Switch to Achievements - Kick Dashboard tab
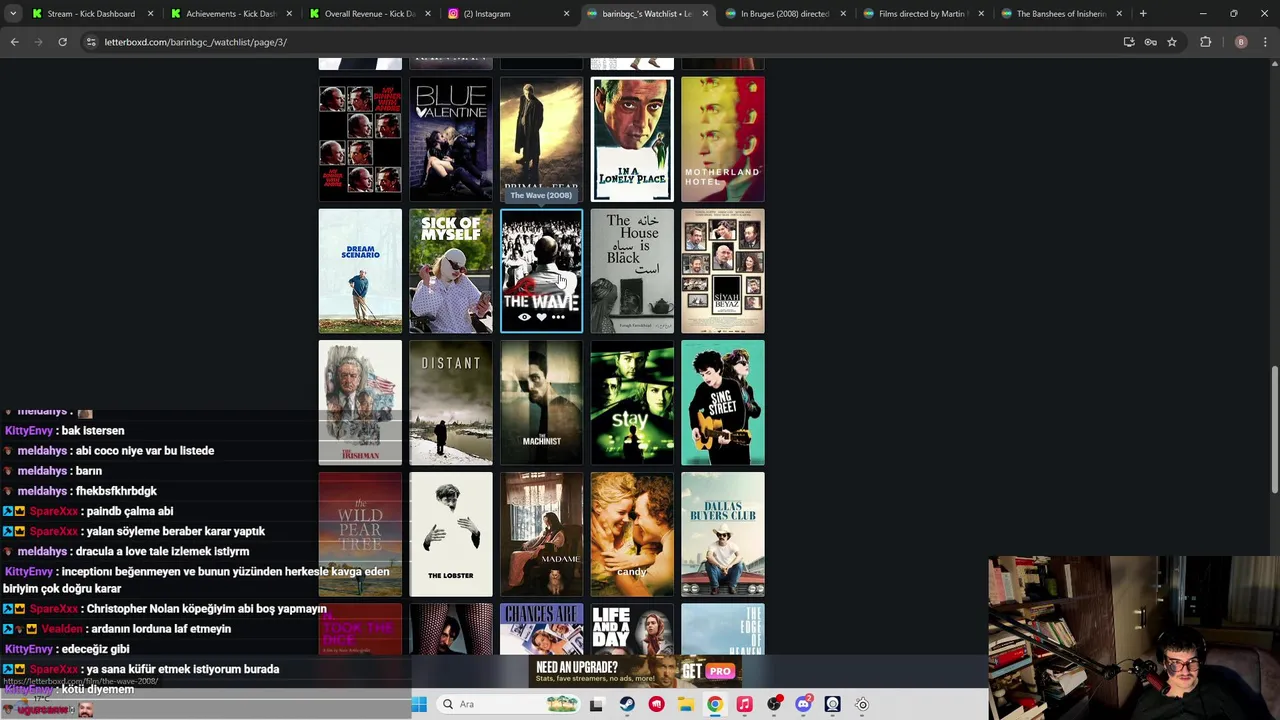Screen dimensions: 1280x720 click(x=230, y=14)
